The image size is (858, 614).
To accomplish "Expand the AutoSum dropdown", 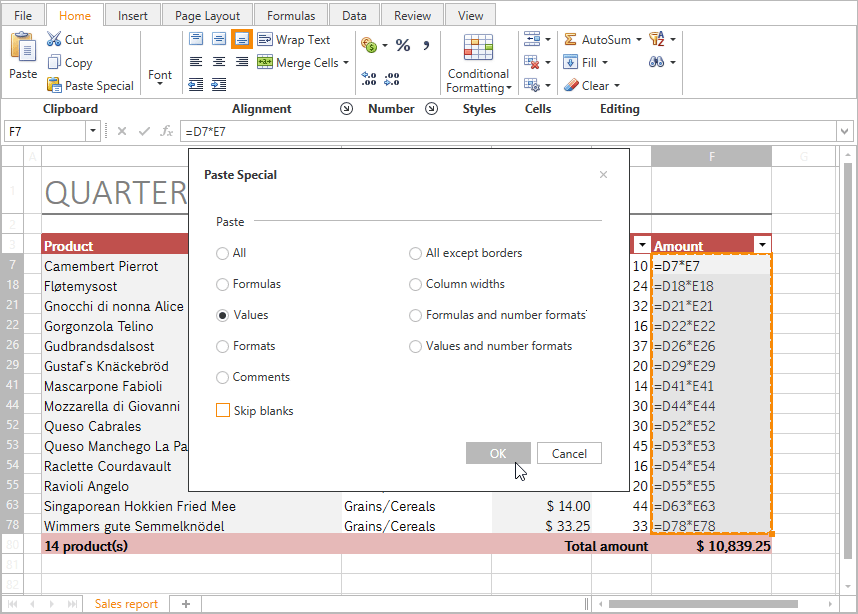I will click(x=639, y=40).
